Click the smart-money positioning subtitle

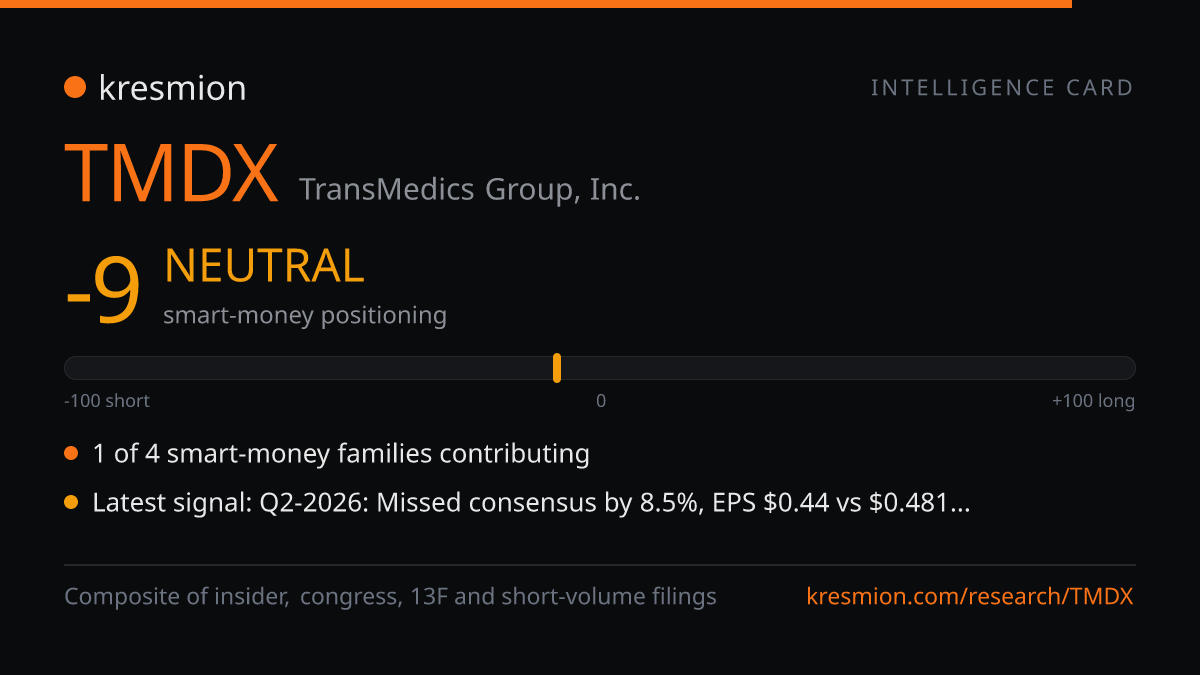(305, 315)
